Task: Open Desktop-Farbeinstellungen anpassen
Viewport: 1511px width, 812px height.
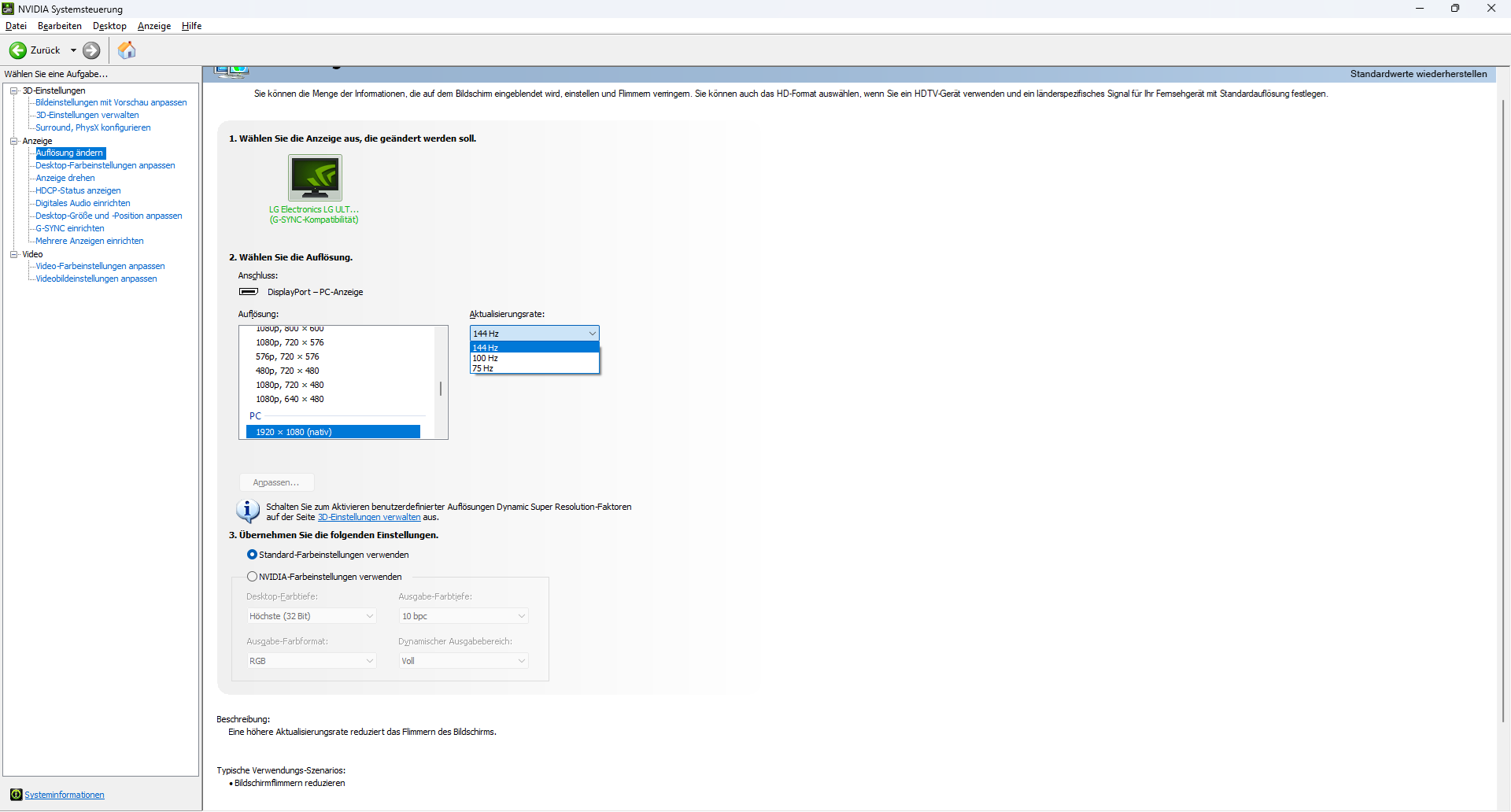Action: click(105, 165)
